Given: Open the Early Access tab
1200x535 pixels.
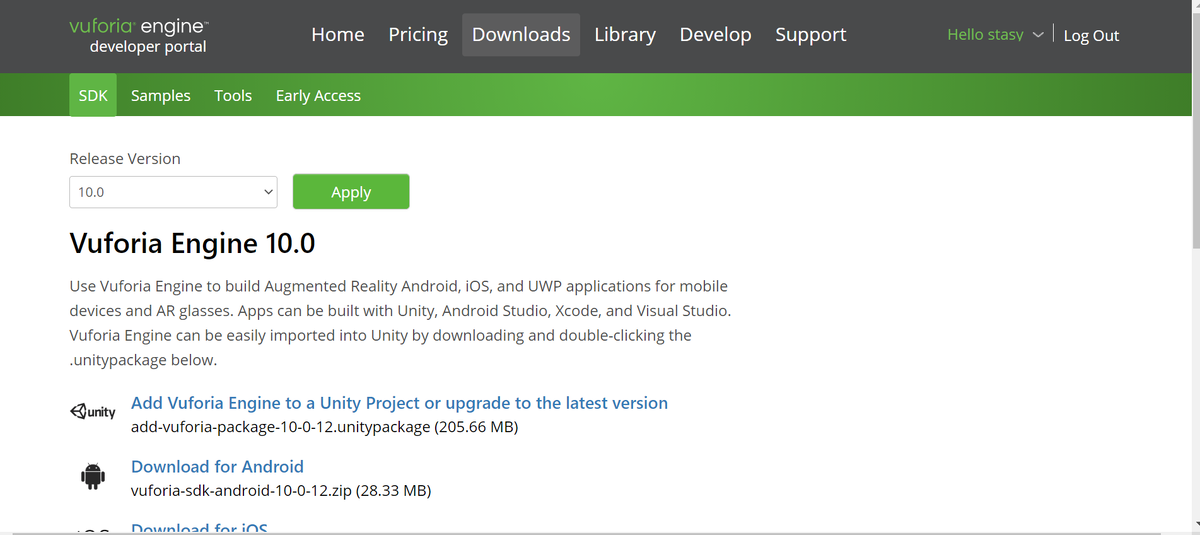Looking at the screenshot, I should click(318, 96).
